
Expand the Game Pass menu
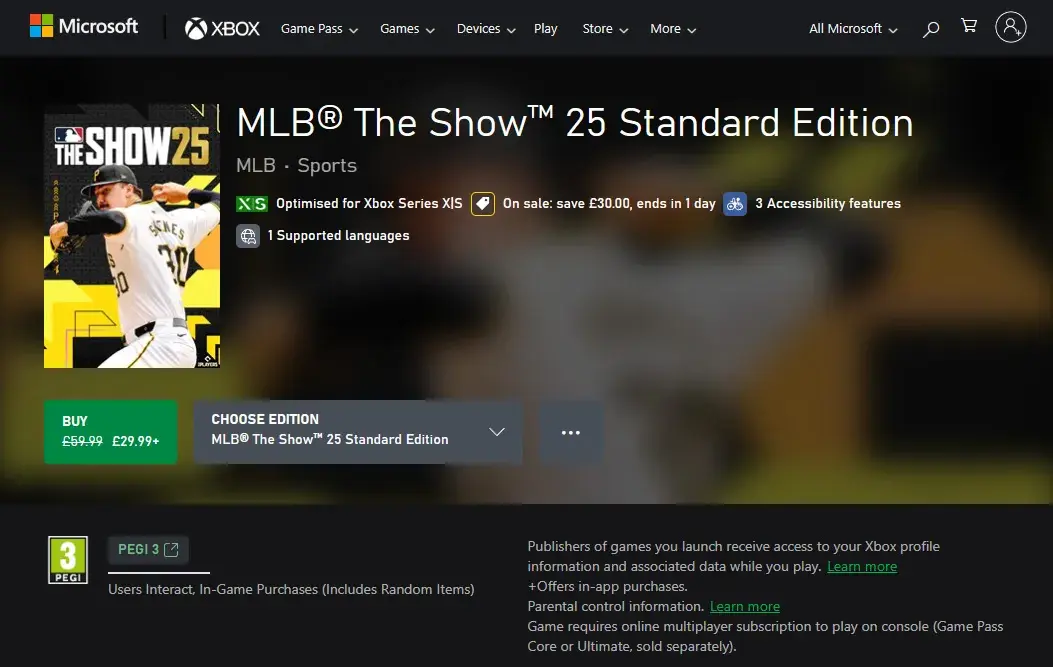tap(319, 29)
